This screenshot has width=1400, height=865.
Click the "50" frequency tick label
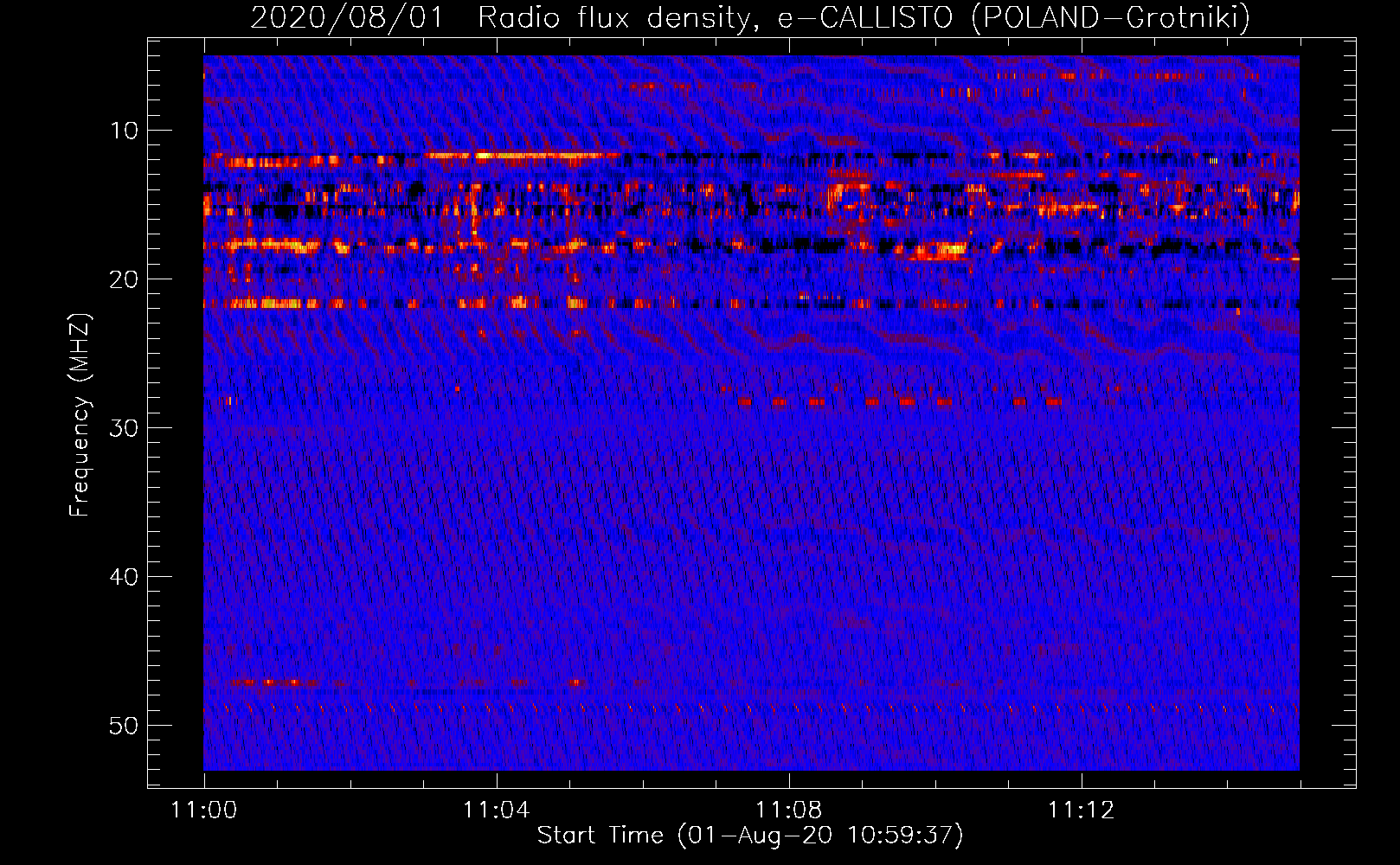point(125,726)
